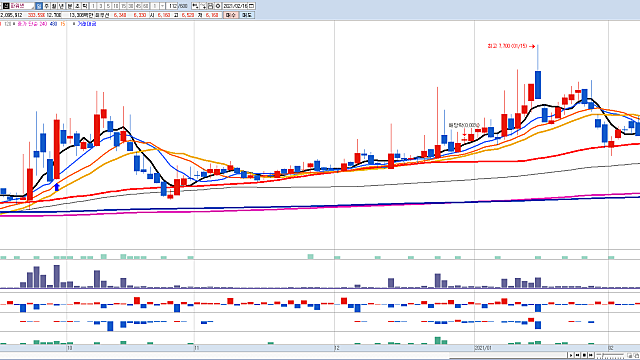
Task: Click the red 매수 buy button
Action: (231, 15)
